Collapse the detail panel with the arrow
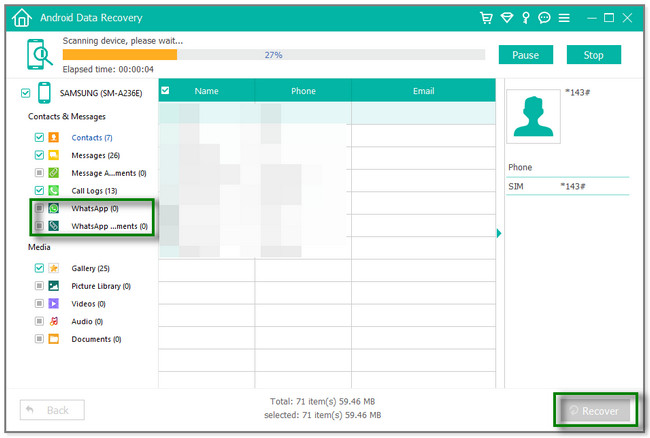The width and height of the screenshot is (650, 438). tap(499, 233)
